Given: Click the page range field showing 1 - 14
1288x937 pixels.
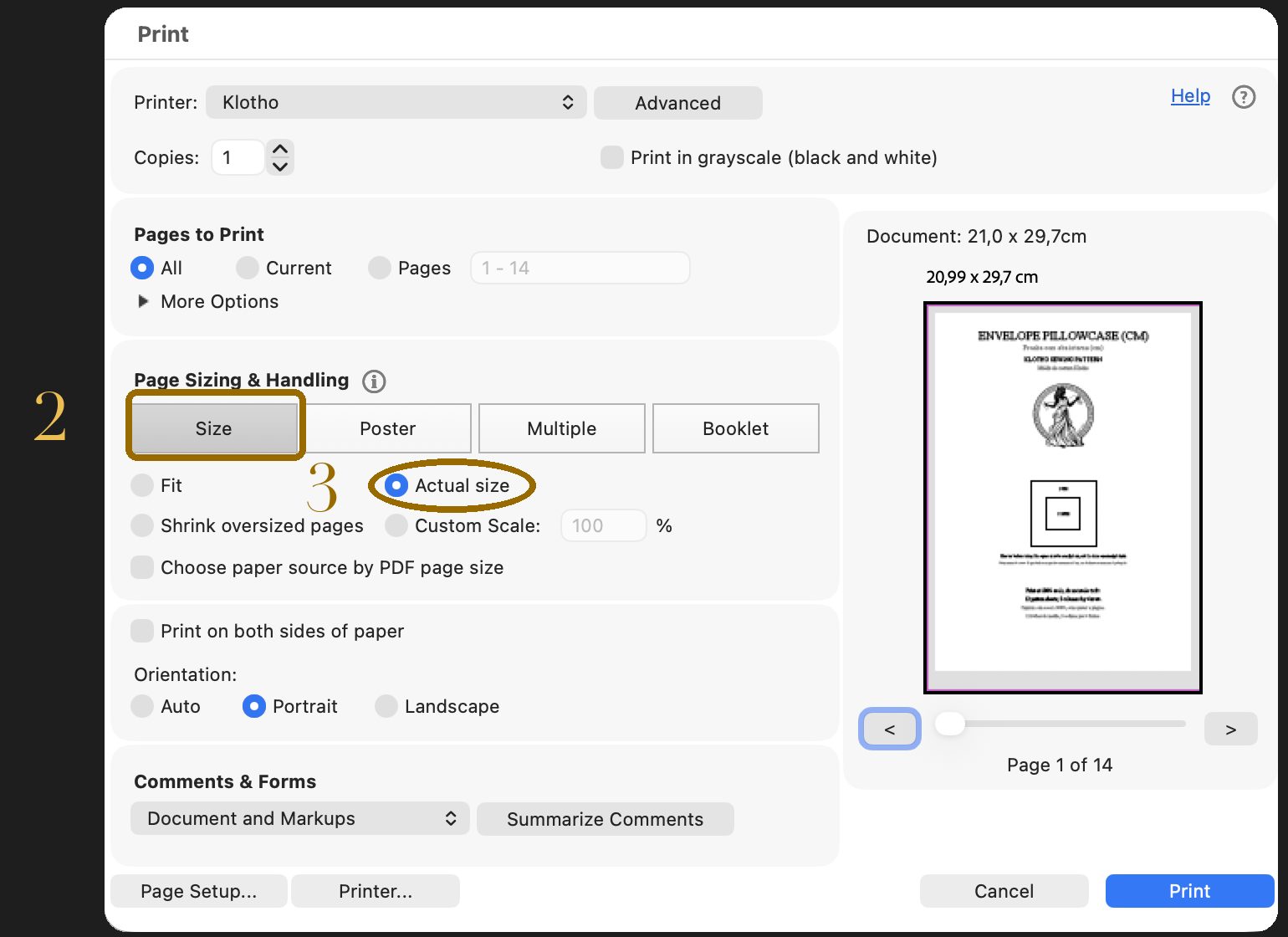Looking at the screenshot, I should 580,268.
